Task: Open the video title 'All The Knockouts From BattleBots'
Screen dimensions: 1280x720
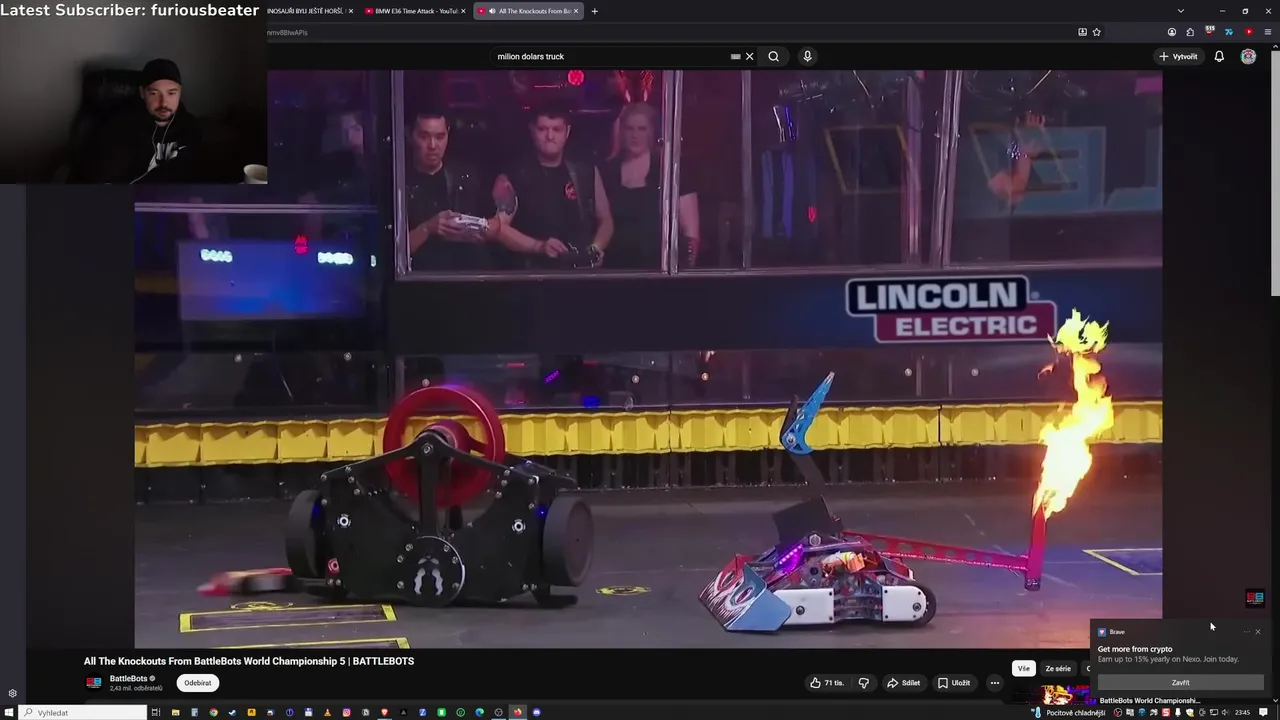Action: click(249, 661)
